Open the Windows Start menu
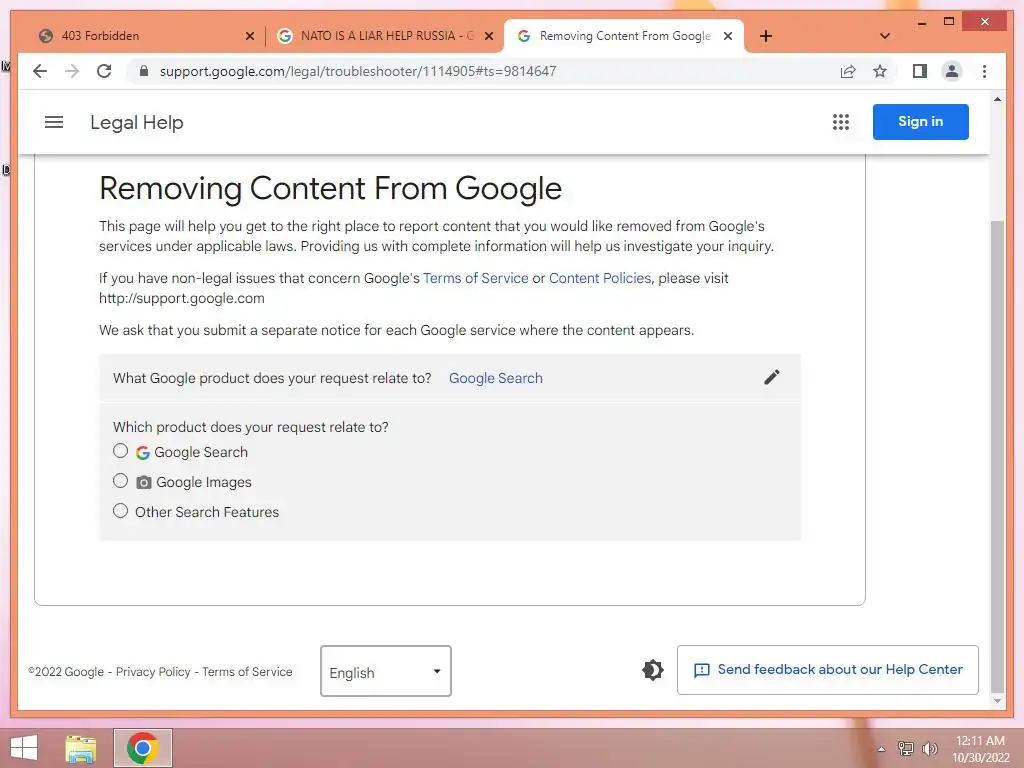This screenshot has width=1024, height=768. point(24,748)
